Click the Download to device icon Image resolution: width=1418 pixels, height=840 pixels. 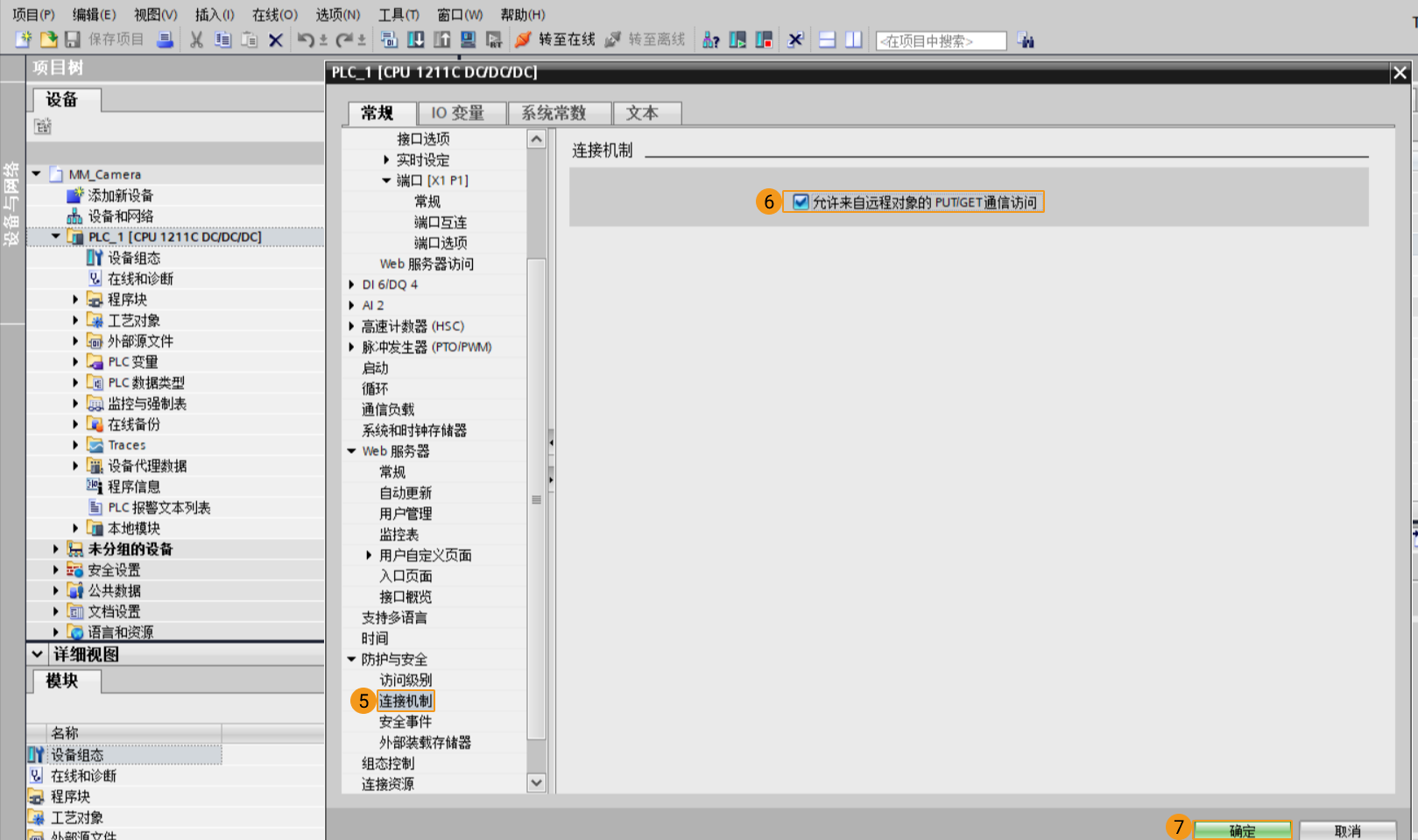[416, 39]
